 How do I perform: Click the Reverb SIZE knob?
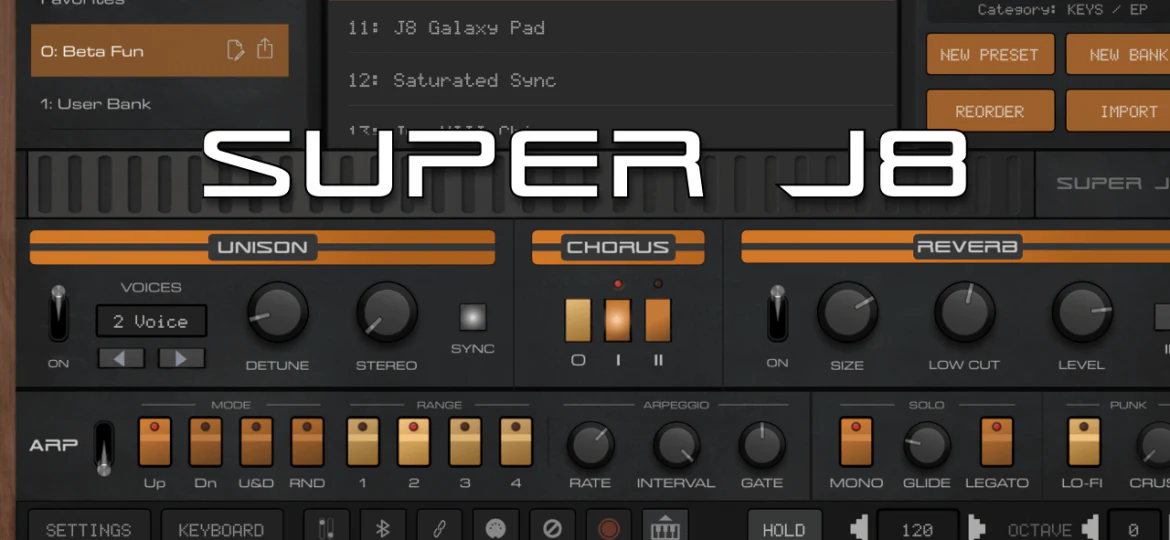[847, 312]
